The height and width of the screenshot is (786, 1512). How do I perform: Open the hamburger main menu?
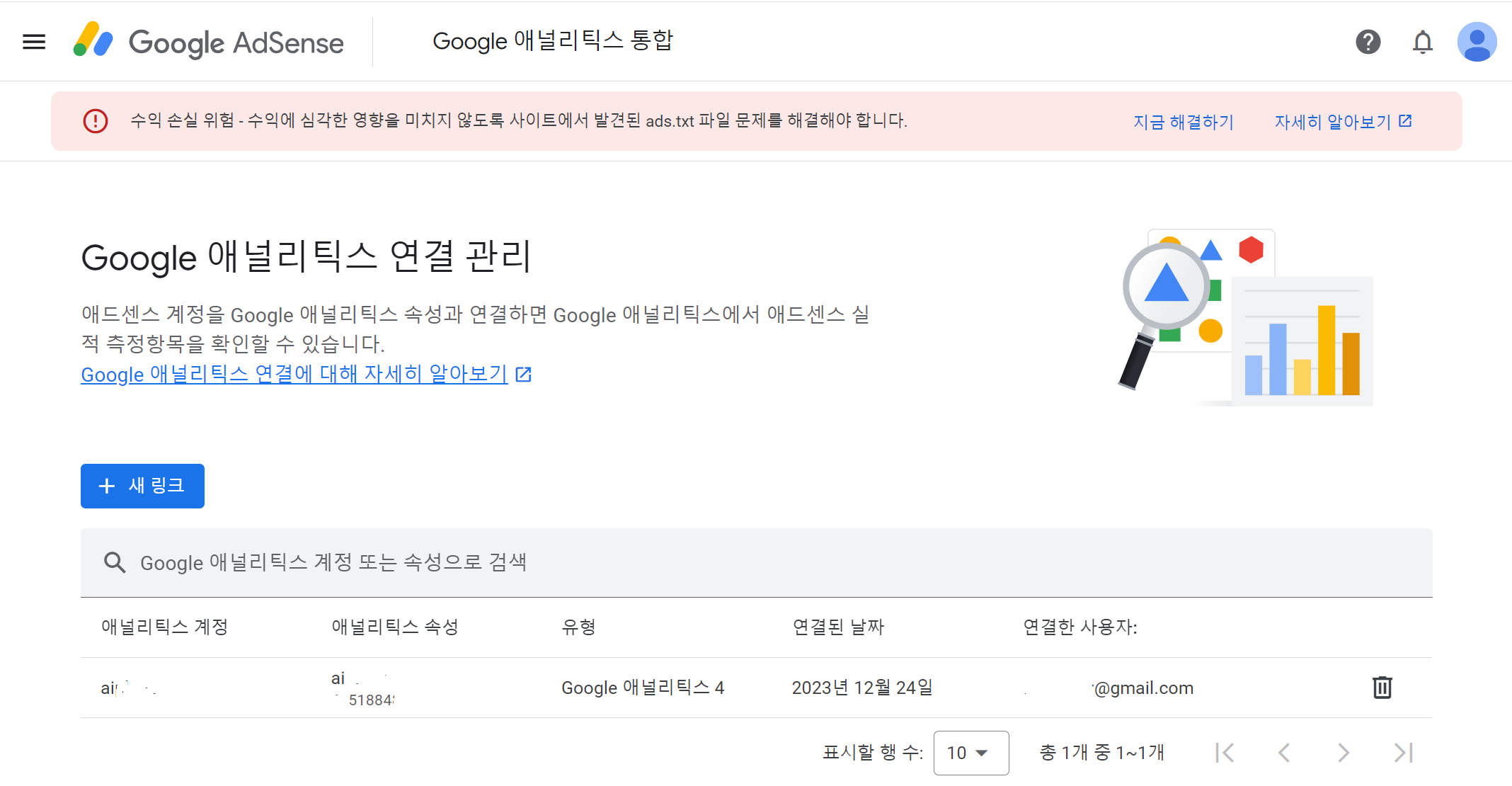click(34, 42)
